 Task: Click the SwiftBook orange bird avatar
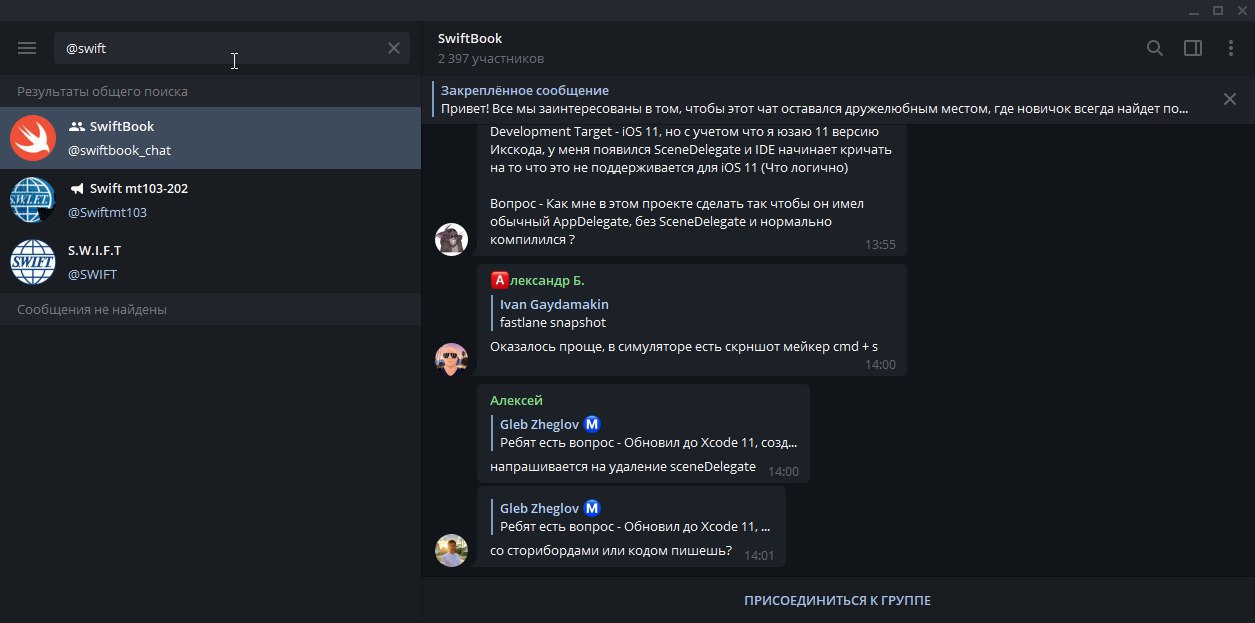pos(33,138)
